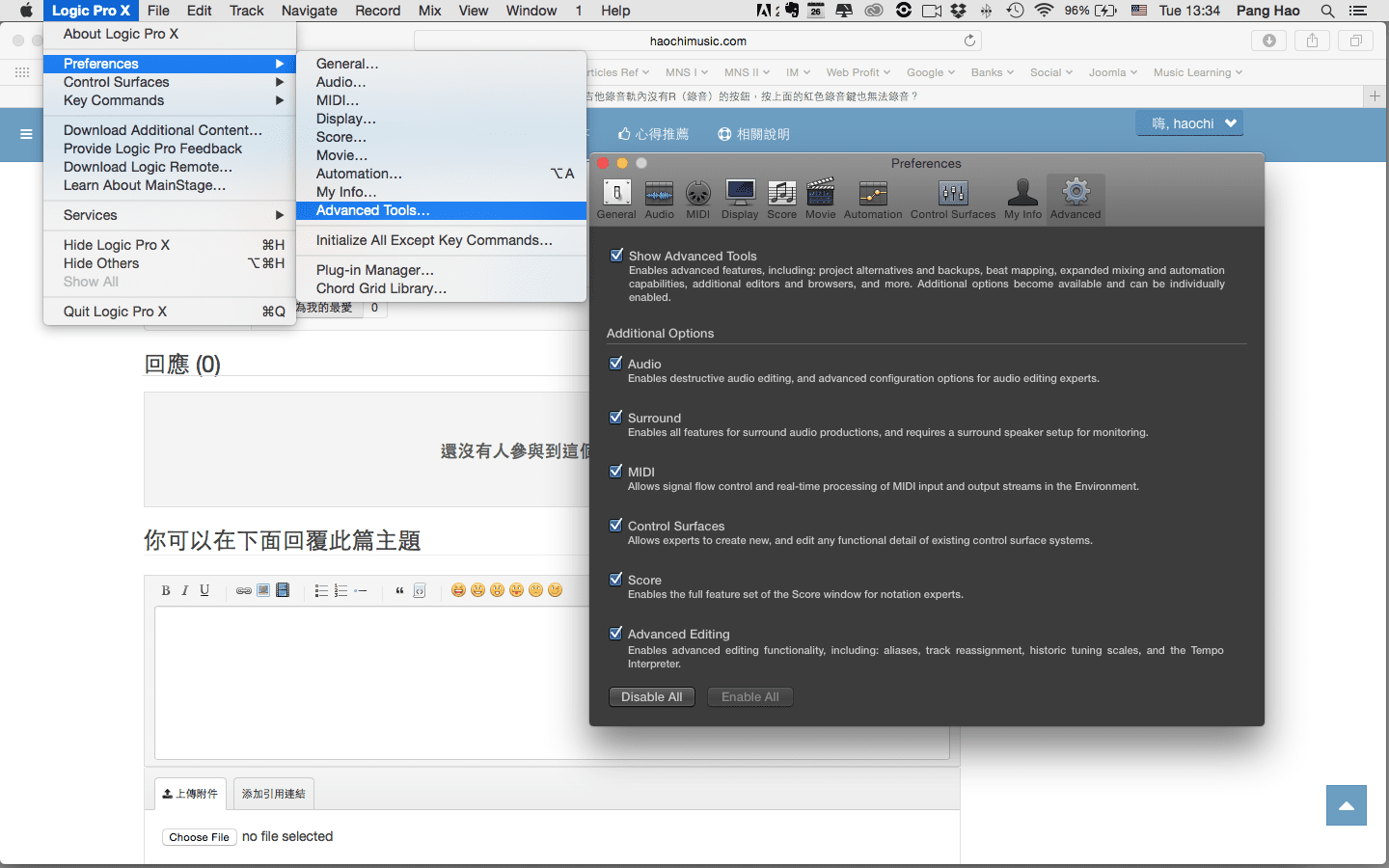
Task: Toggle the Control Surfaces additional option checkbox
Action: coord(615,526)
